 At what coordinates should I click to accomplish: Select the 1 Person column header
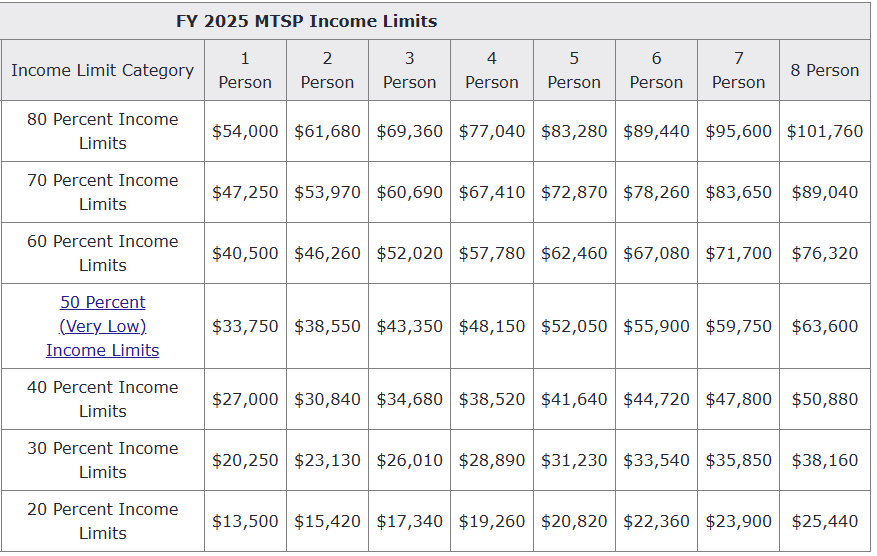coord(245,70)
